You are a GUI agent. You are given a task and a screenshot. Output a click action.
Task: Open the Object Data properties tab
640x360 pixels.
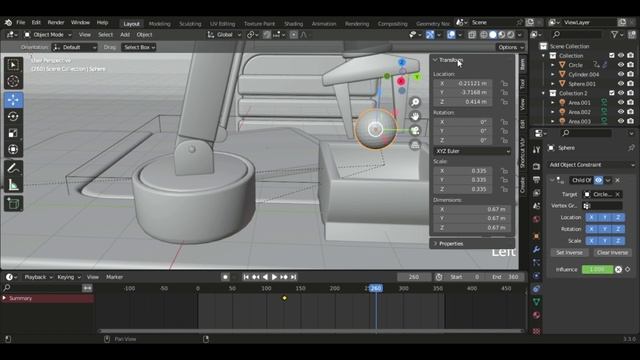pyautogui.click(x=536, y=302)
